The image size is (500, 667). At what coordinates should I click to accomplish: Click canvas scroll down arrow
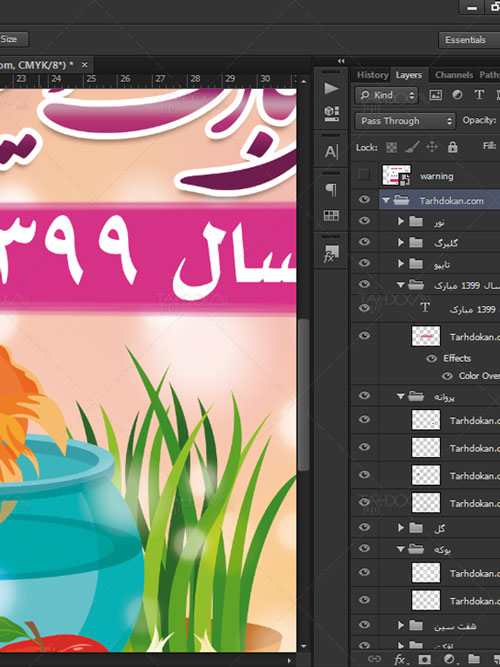(x=303, y=646)
